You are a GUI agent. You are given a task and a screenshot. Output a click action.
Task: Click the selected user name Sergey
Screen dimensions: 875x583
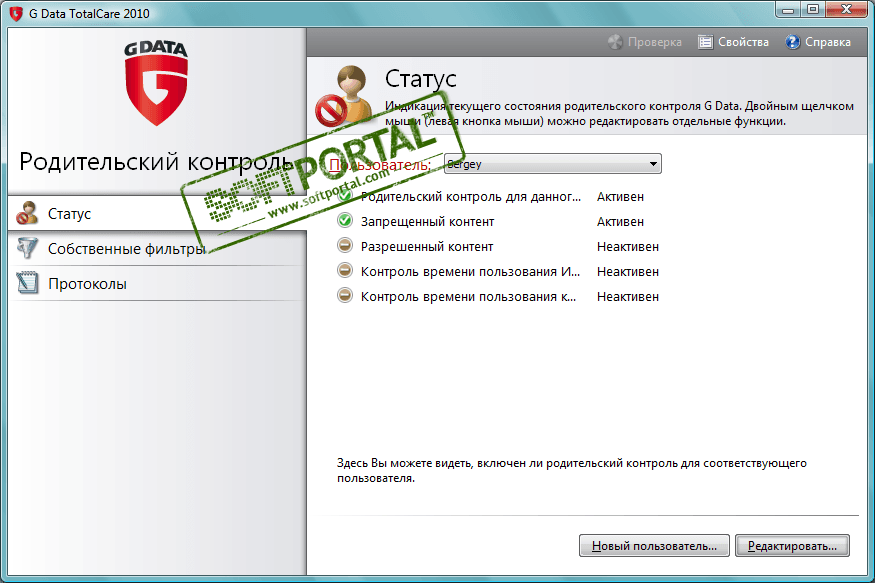point(464,164)
